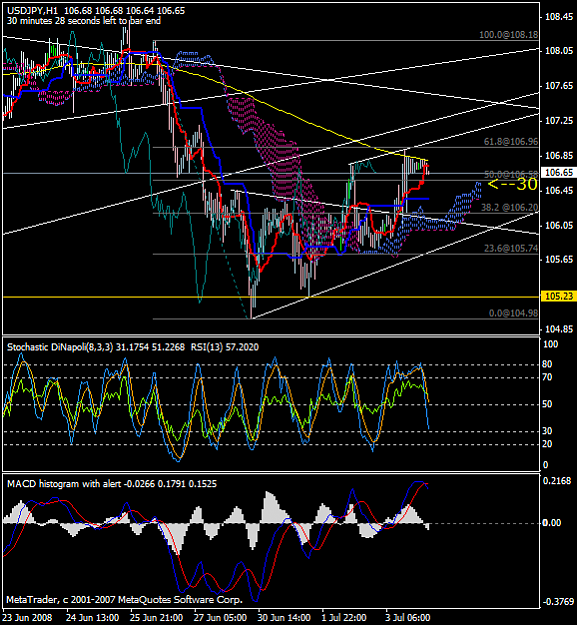Click the 23 Jun 2008 date on time axis
Image resolution: width=577 pixels, height=625 pixels.
[28, 617]
